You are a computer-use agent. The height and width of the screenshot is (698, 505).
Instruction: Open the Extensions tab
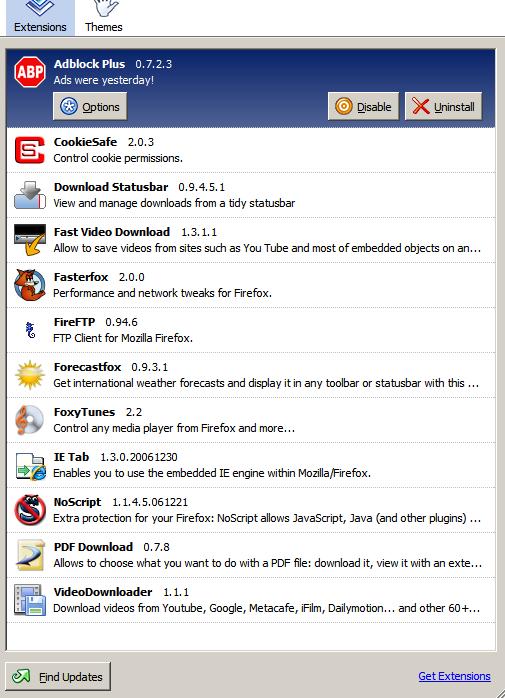point(40,17)
